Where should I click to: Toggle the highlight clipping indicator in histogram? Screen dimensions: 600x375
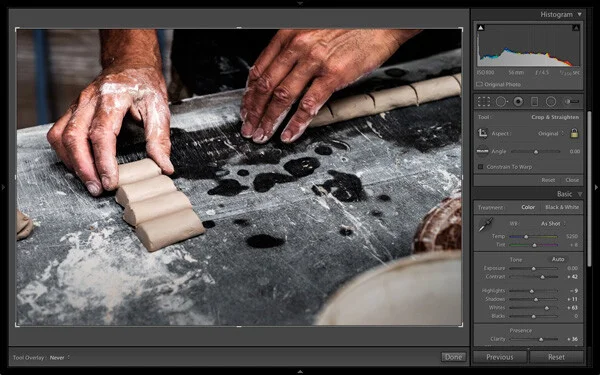point(576,28)
